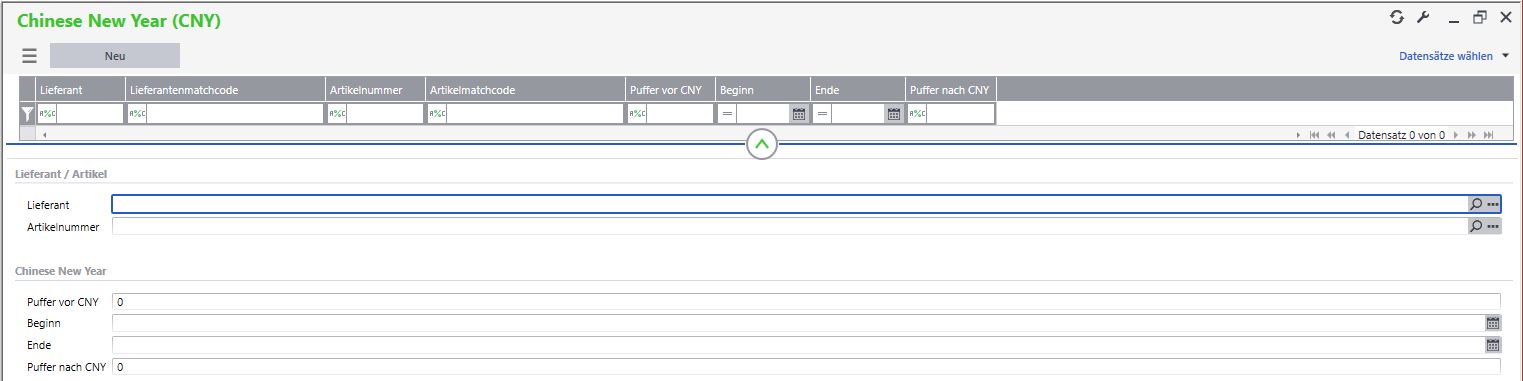
Task: Open Datensätze wählen dropdown
Action: click(1454, 56)
